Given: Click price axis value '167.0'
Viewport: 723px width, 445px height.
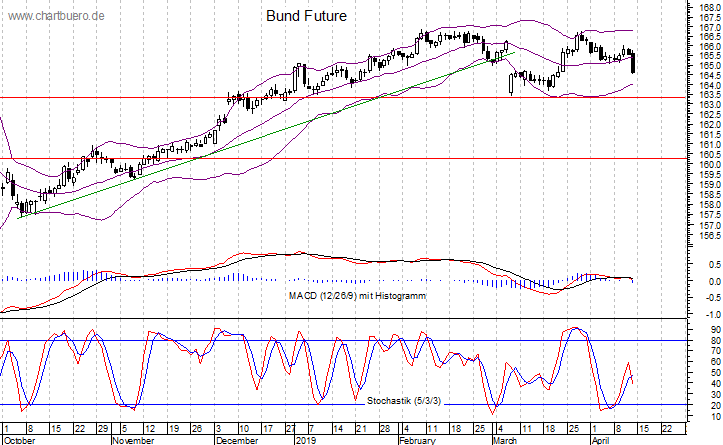Looking at the screenshot, I should tap(710, 27).
